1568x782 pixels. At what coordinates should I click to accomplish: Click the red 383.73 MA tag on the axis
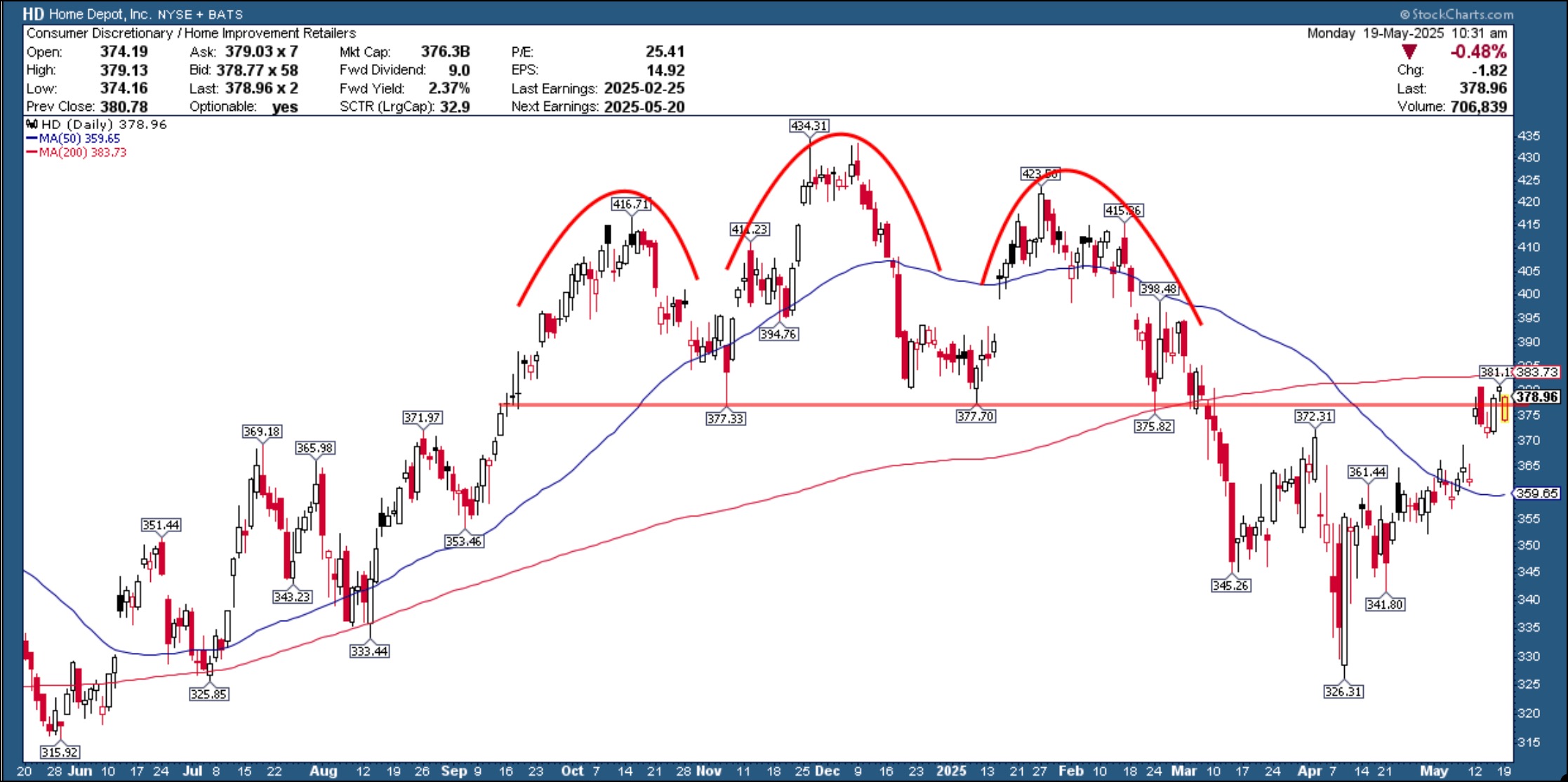(1536, 371)
